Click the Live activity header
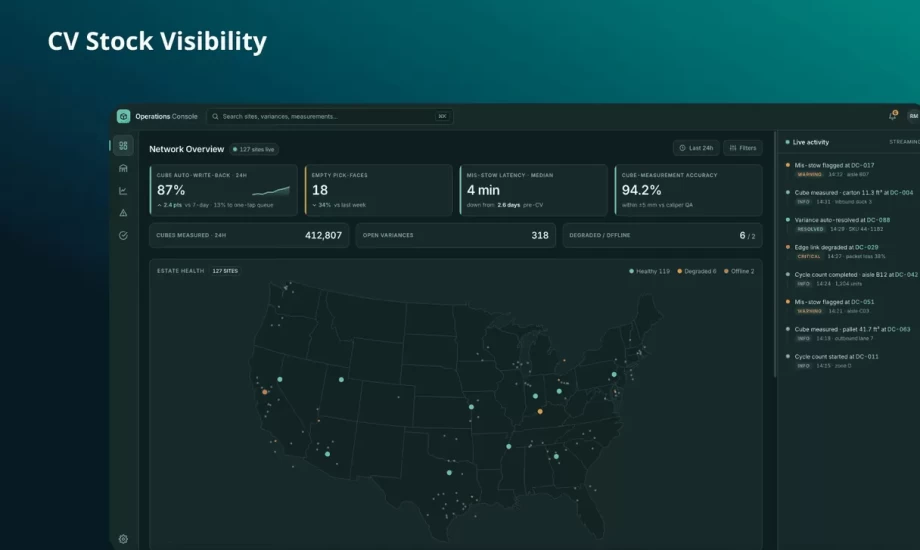 tap(811, 142)
